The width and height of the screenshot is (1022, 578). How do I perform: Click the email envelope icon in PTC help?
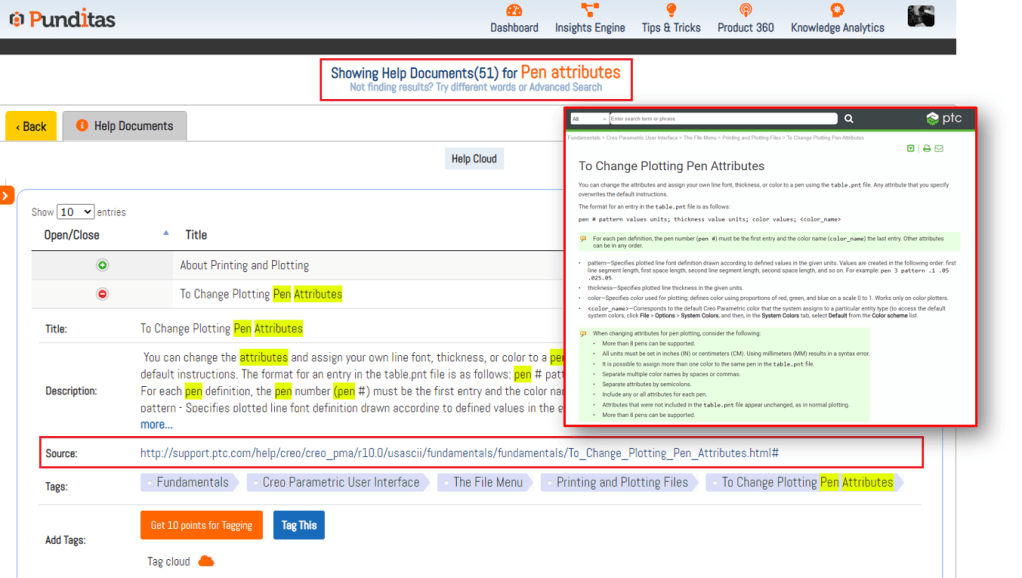pyautogui.click(x=939, y=148)
